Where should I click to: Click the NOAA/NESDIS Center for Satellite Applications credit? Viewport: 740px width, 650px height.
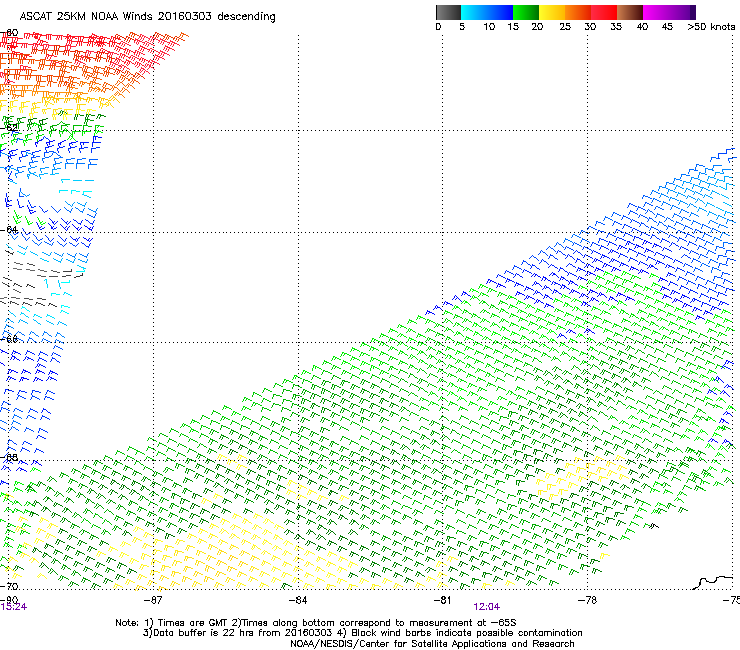point(432,644)
